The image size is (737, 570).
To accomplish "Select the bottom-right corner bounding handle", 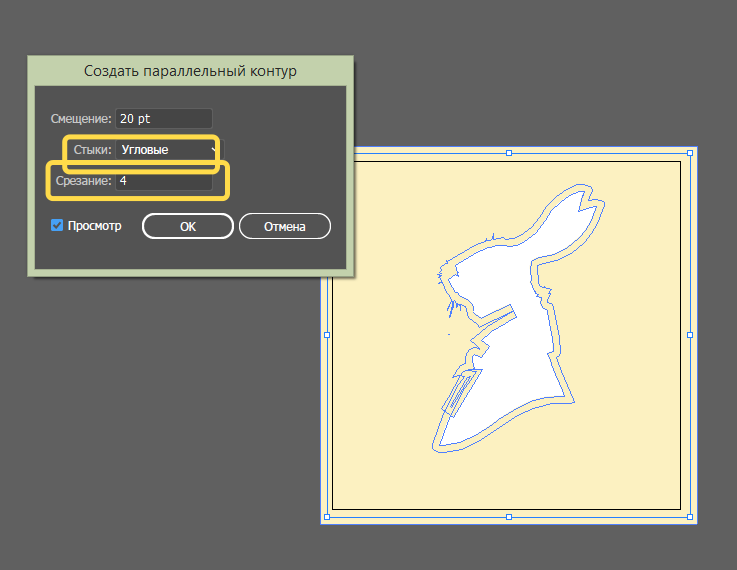I will [x=690, y=517].
